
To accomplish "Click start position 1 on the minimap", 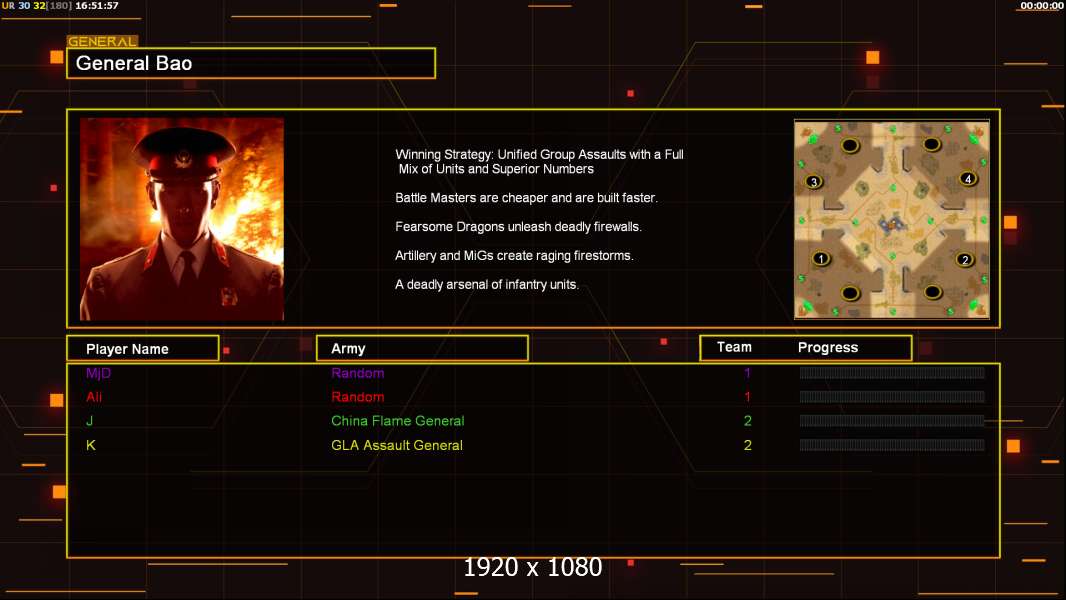I will click(x=821, y=258).
